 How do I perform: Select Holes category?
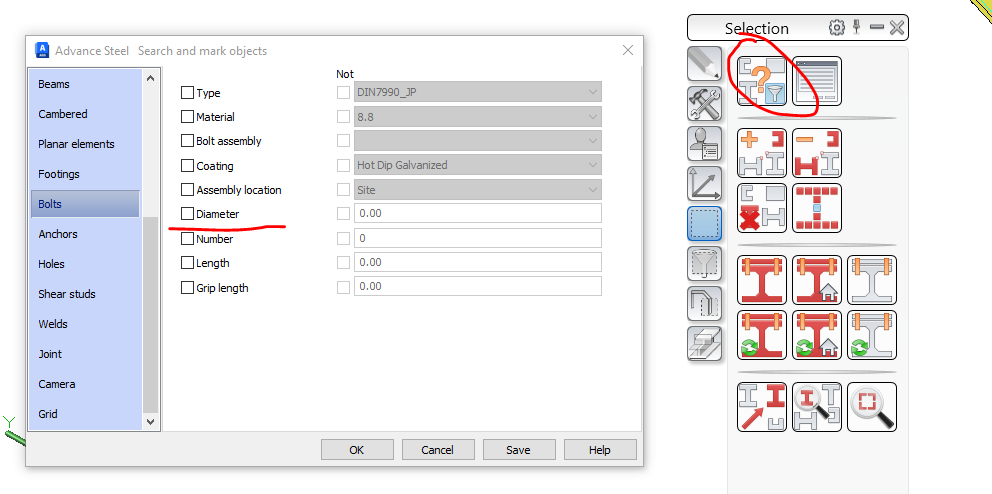(85, 264)
